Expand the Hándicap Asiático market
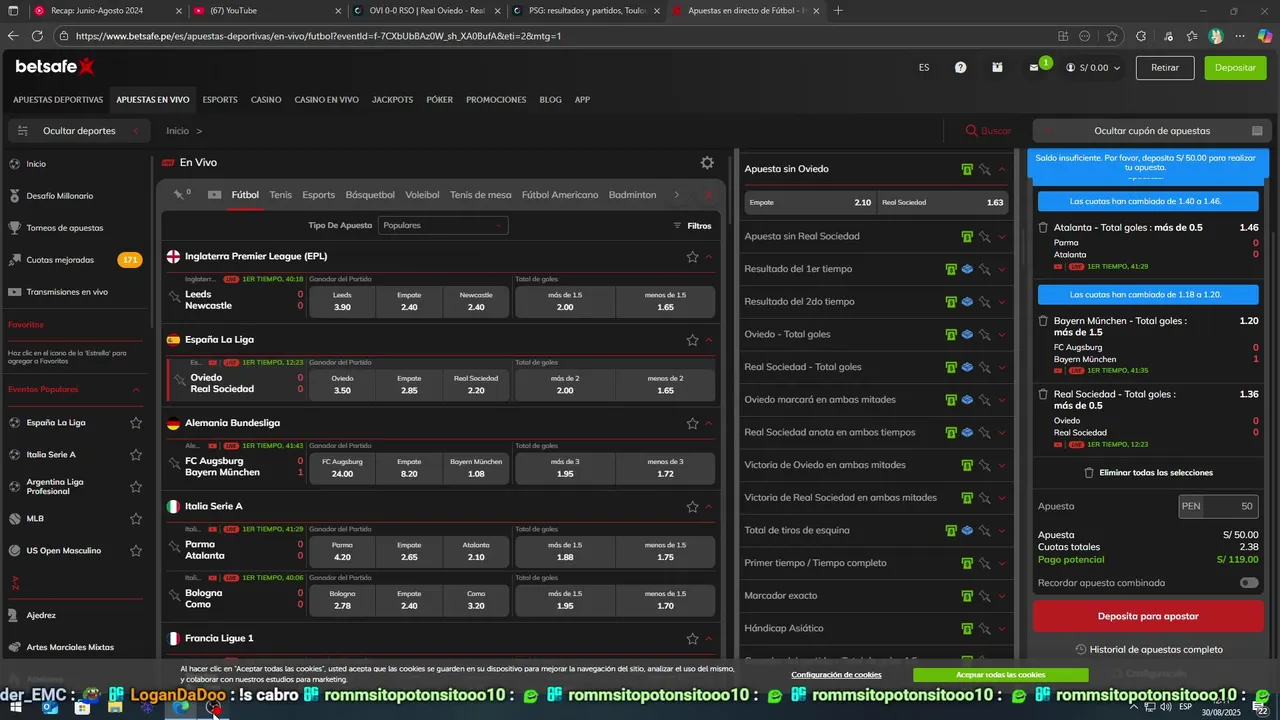 point(1002,629)
